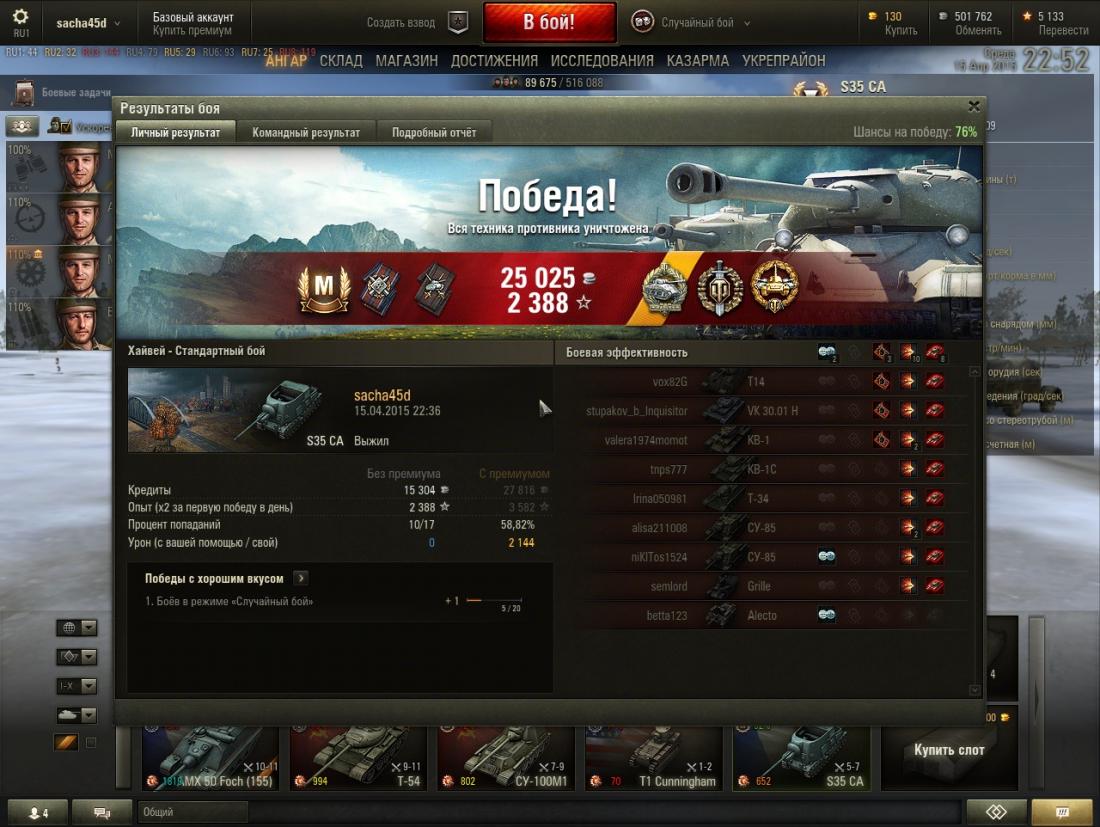Click the Mastery badge M medal
The width and height of the screenshot is (1100, 827).
pos(323,288)
